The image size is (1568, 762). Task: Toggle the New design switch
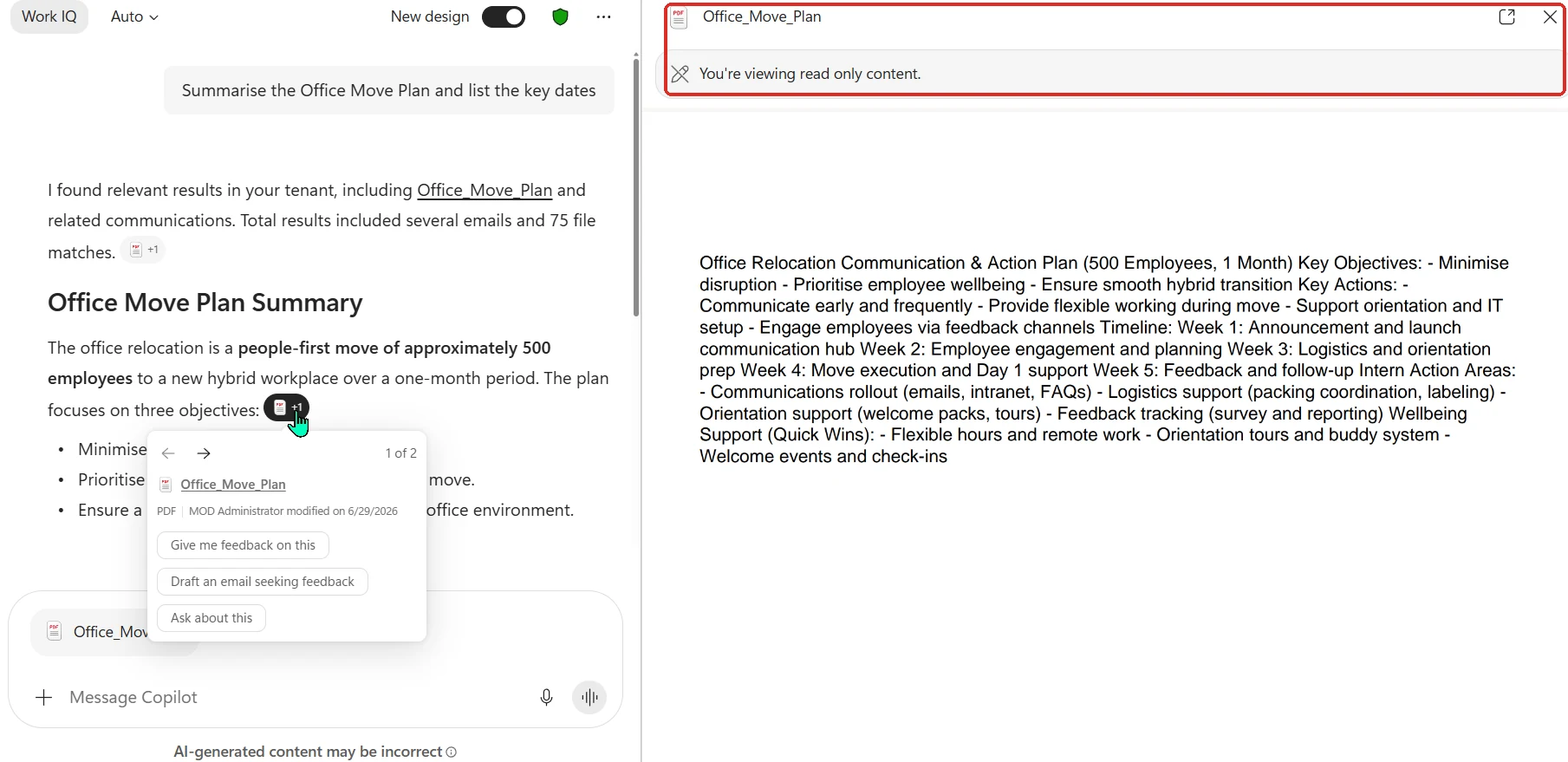pyautogui.click(x=504, y=16)
